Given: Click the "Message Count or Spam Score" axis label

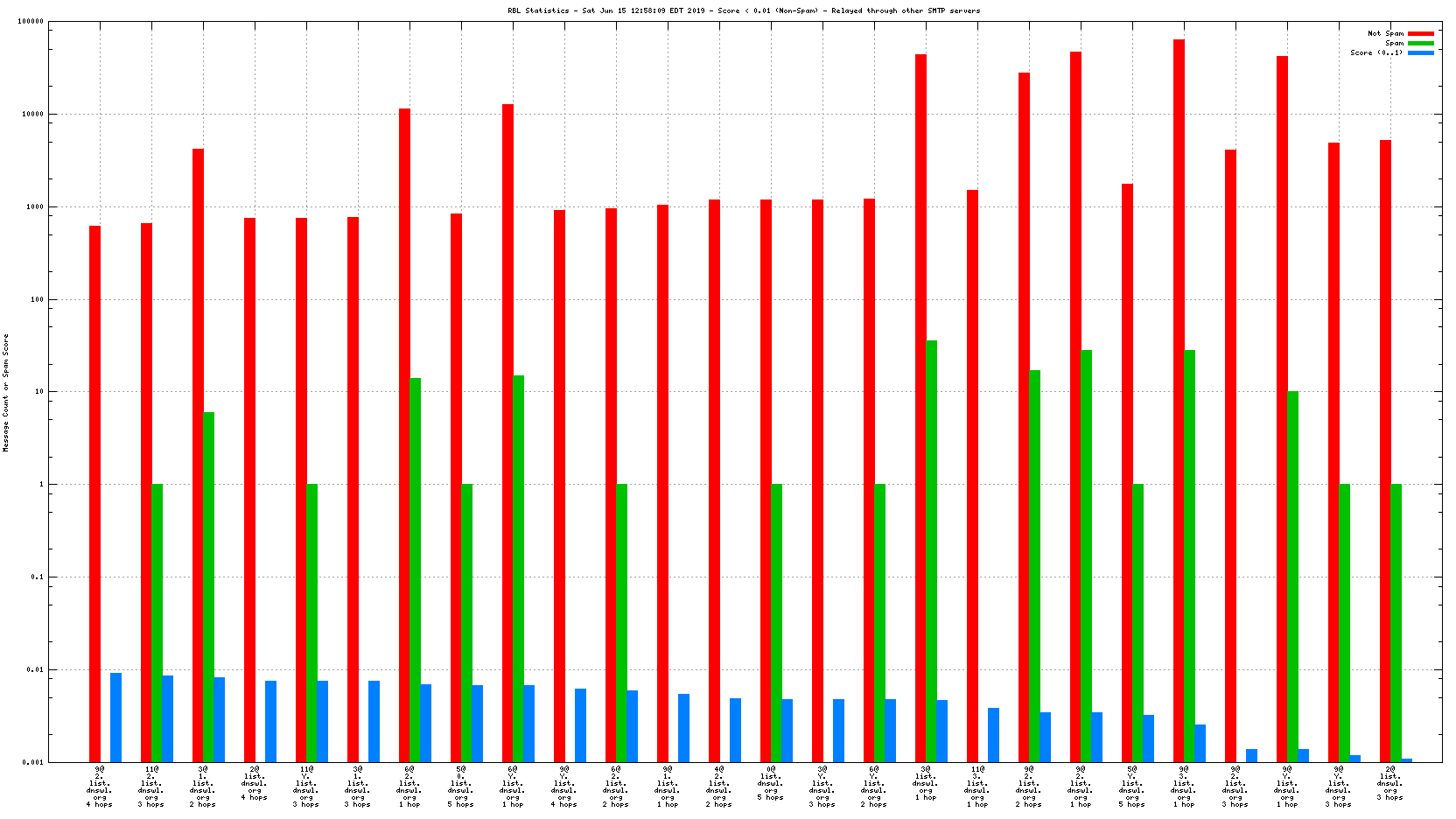Looking at the screenshot, I should (5, 393).
